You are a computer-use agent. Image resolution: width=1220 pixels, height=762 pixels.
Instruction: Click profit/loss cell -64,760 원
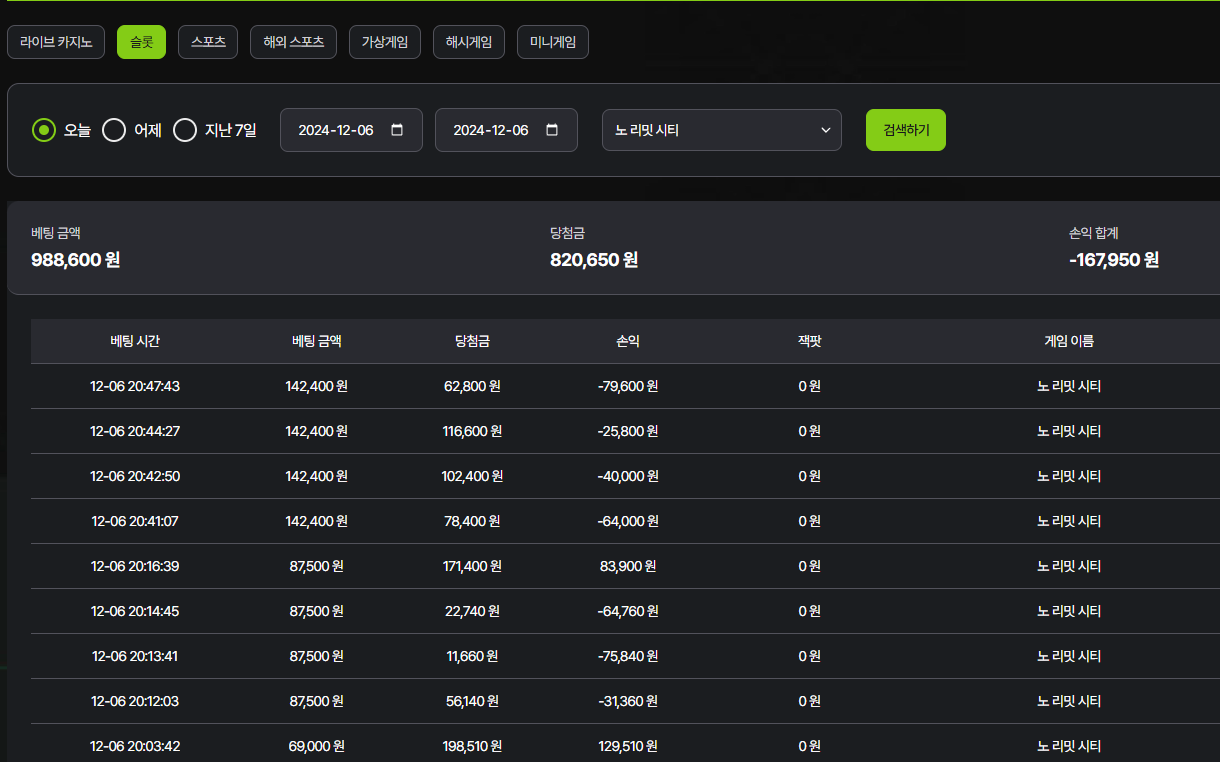(x=628, y=611)
